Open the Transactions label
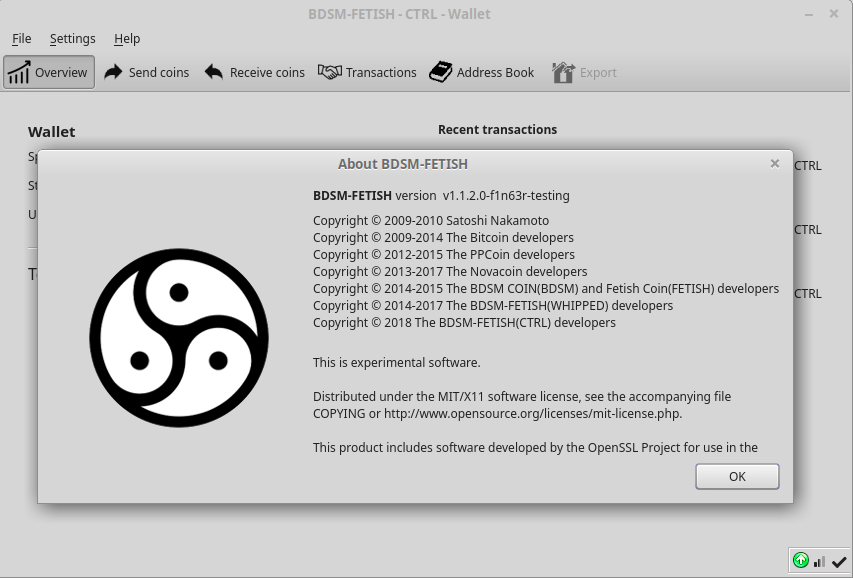Screen dimensions: 853x578 coord(381,72)
